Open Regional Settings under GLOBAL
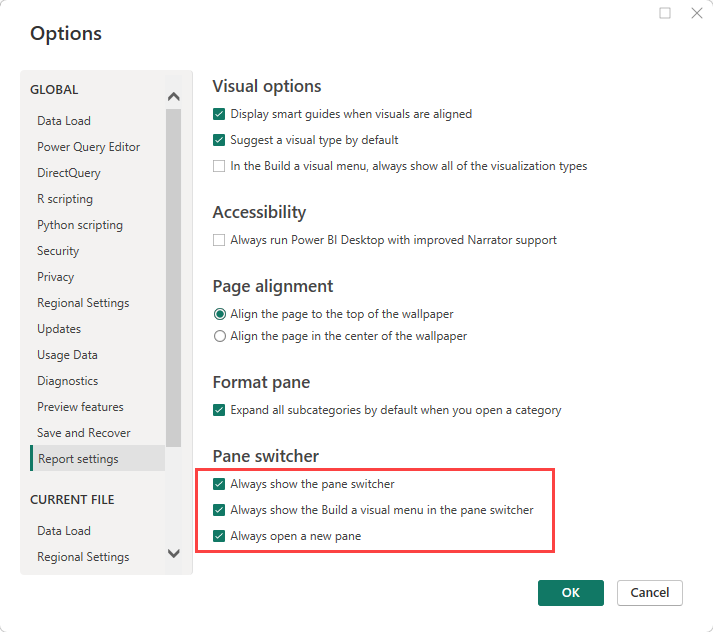The height and width of the screenshot is (632, 713). click(x=83, y=303)
